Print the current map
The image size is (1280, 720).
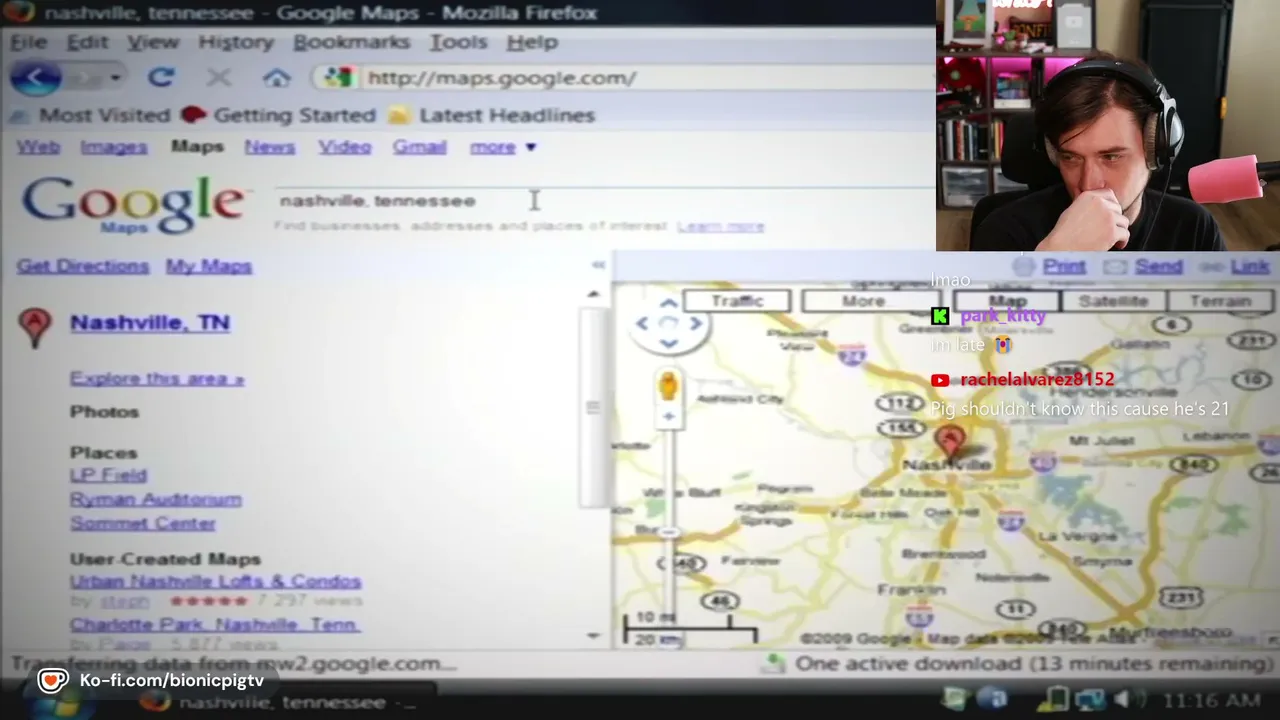tap(1064, 266)
